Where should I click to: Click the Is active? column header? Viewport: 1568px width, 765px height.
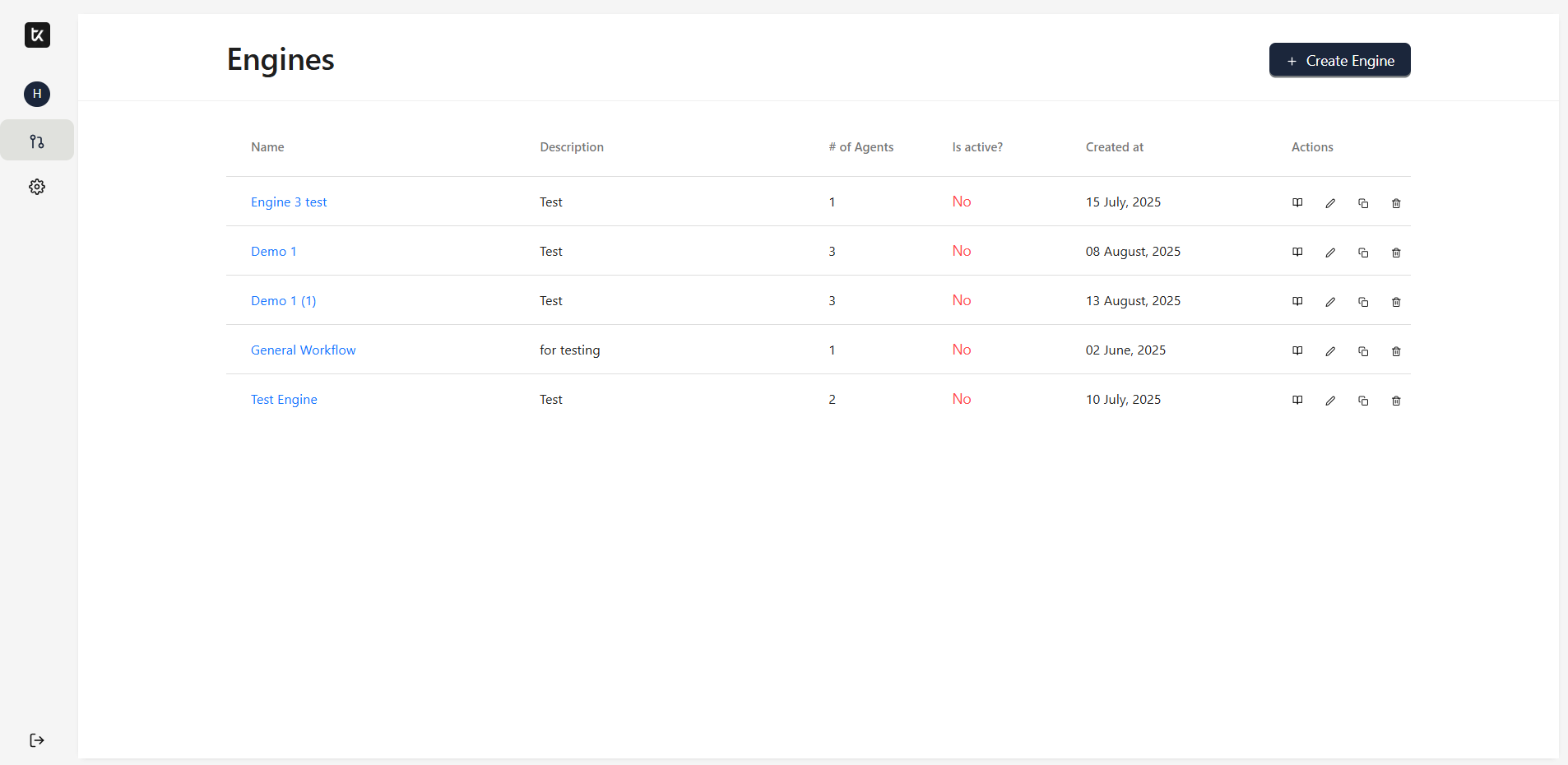pos(977,147)
